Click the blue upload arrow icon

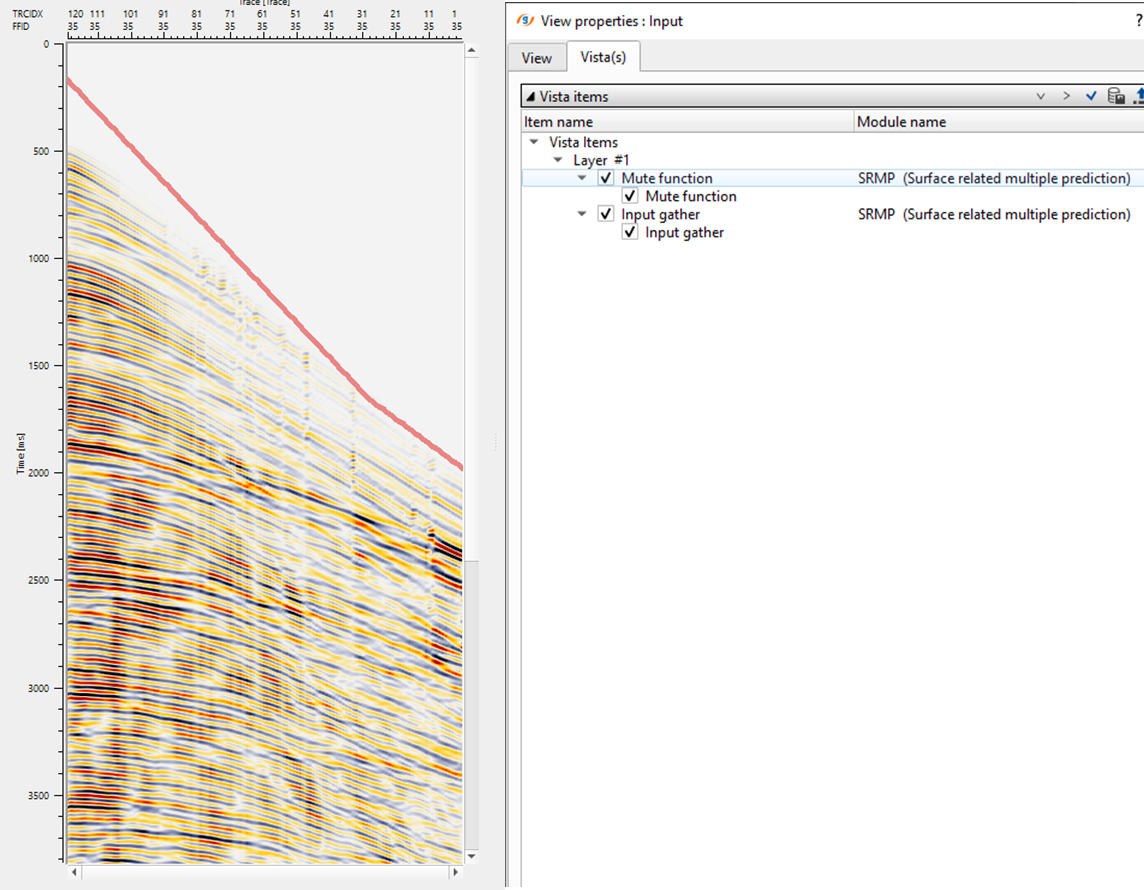tap(1139, 97)
